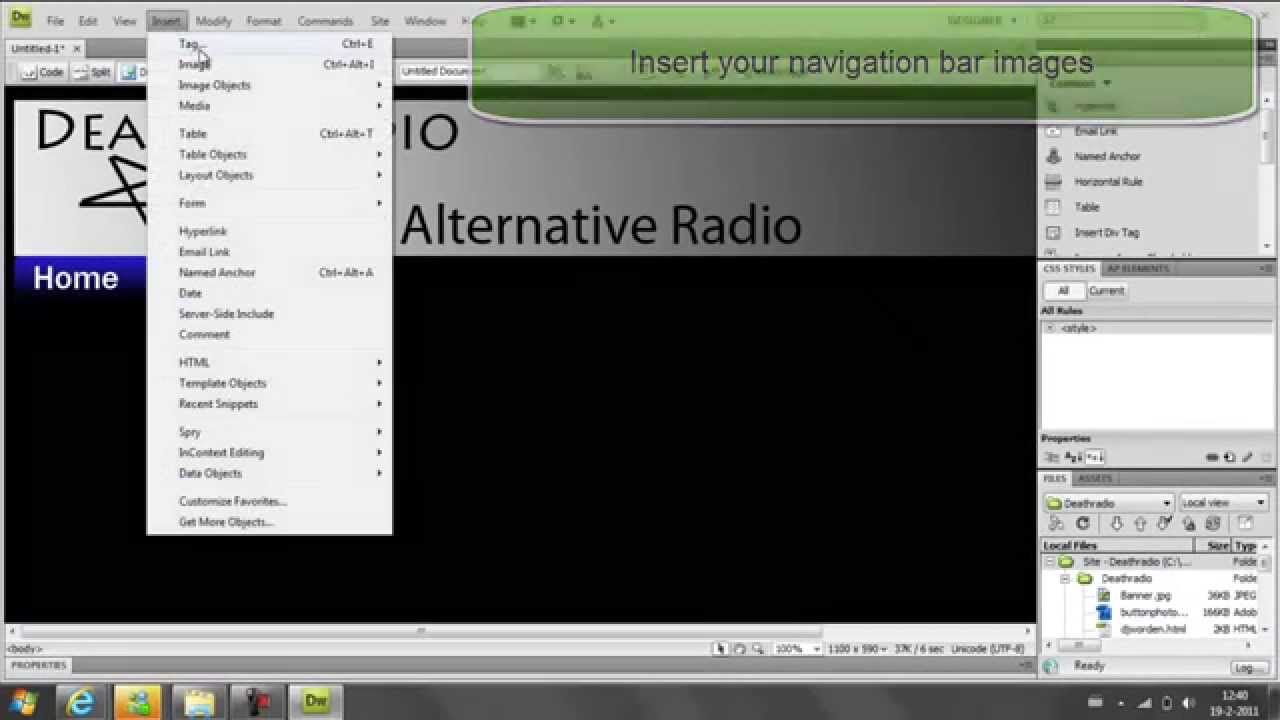Click the <body> tag selector
Image resolution: width=1280 pixels, height=720 pixels.
click(23, 649)
